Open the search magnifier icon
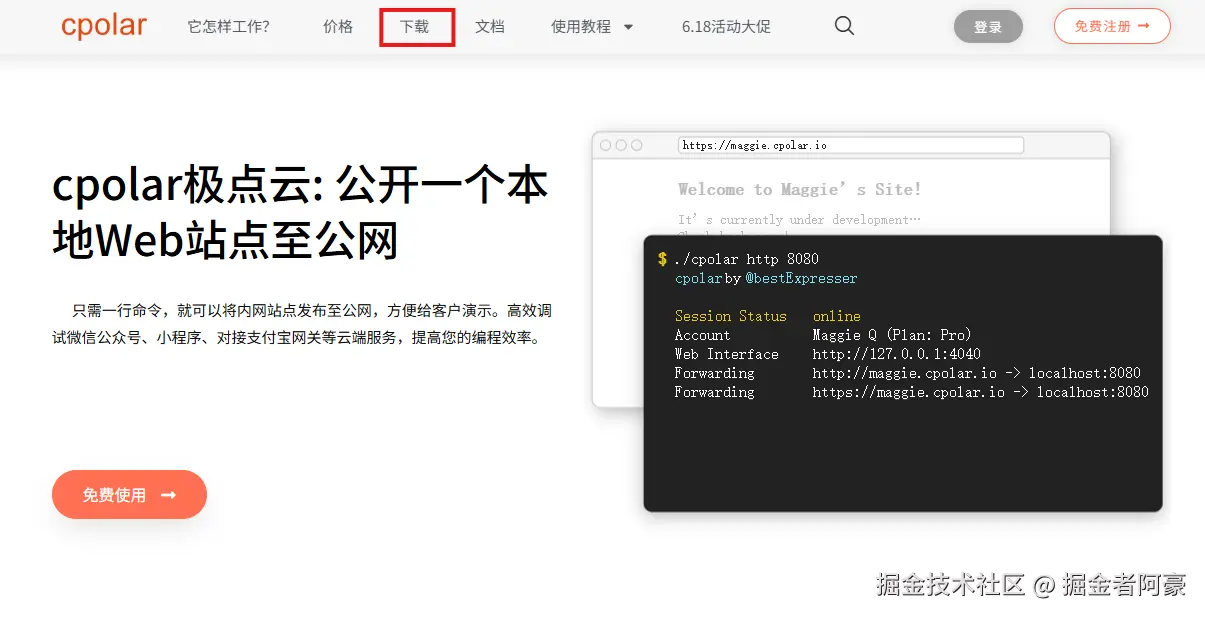Image resolution: width=1205 pixels, height=617 pixels. (844, 26)
